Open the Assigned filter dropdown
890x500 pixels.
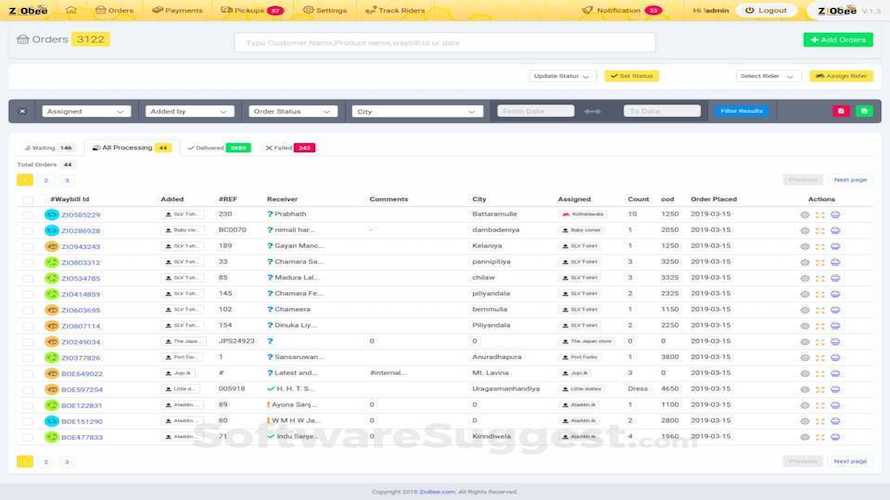click(86, 111)
